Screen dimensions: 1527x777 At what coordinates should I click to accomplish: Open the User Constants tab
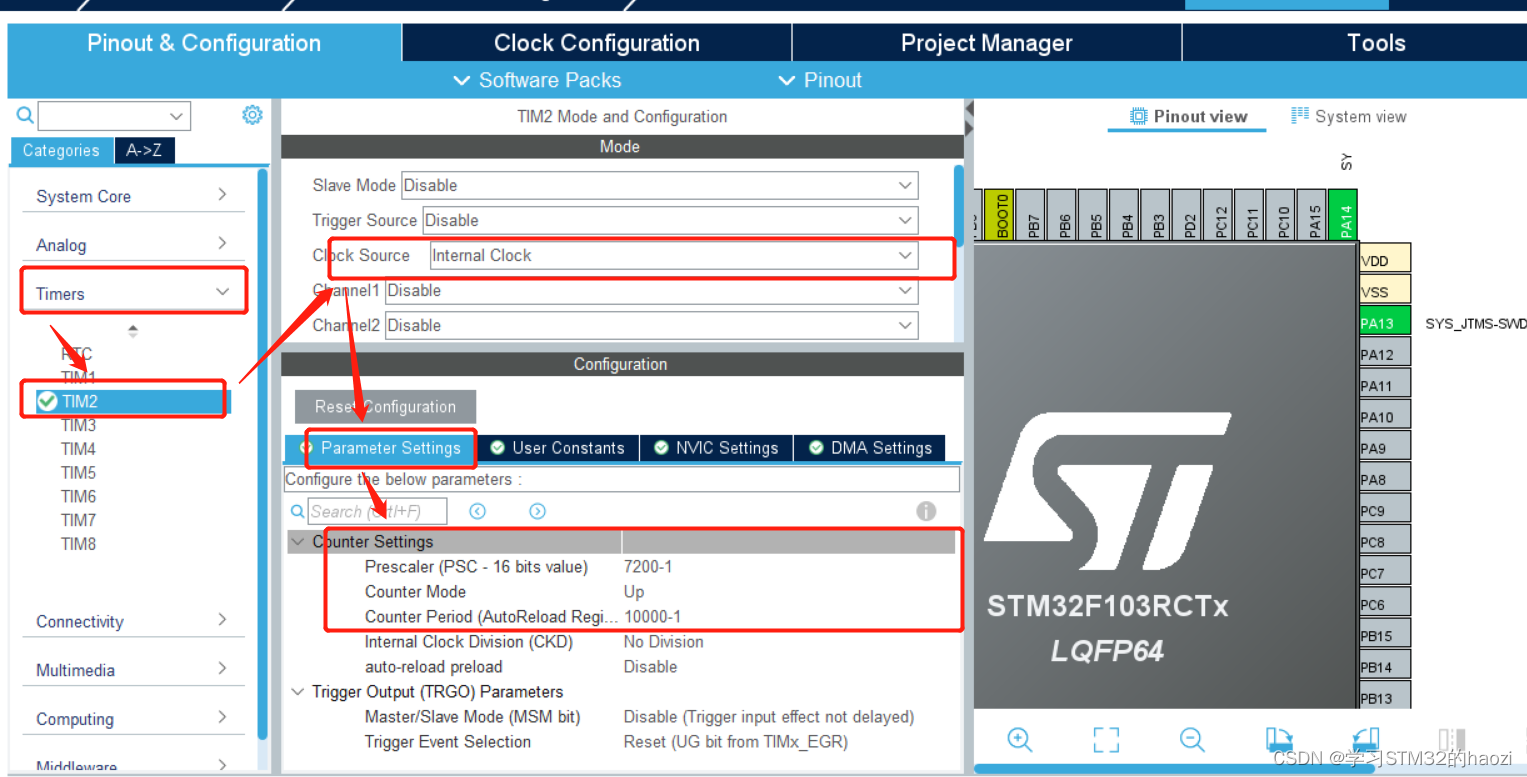click(557, 448)
